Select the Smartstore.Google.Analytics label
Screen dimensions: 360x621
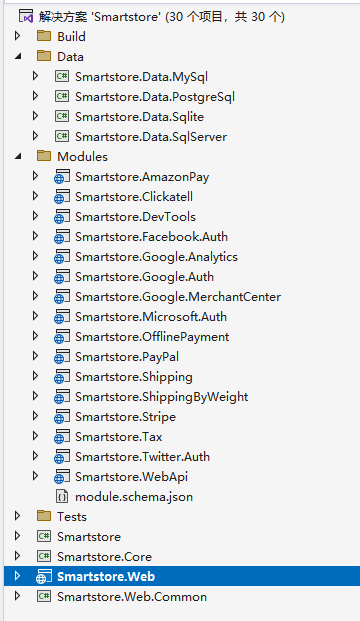pyautogui.click(x=156, y=257)
